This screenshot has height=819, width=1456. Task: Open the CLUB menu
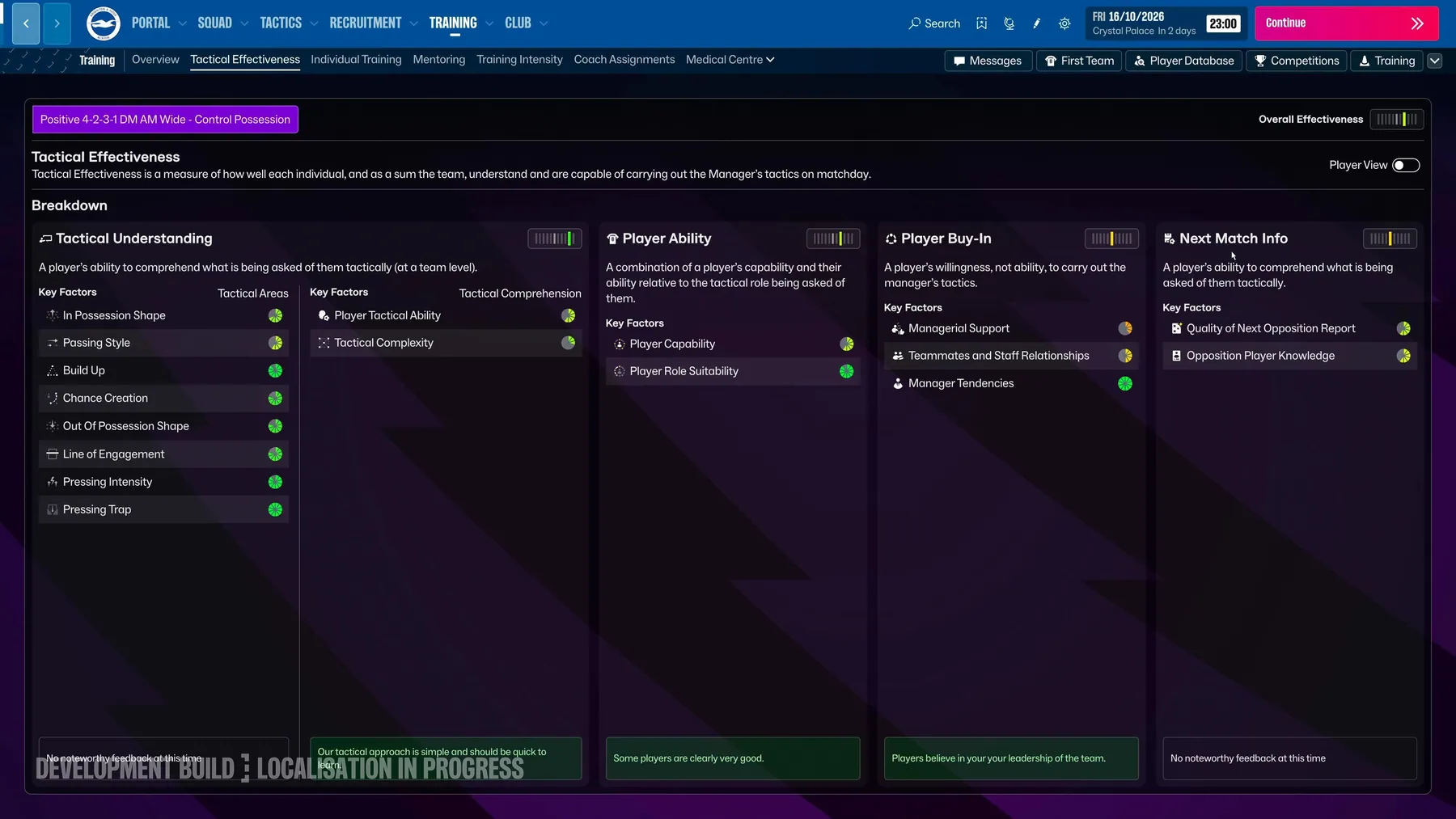tap(518, 23)
